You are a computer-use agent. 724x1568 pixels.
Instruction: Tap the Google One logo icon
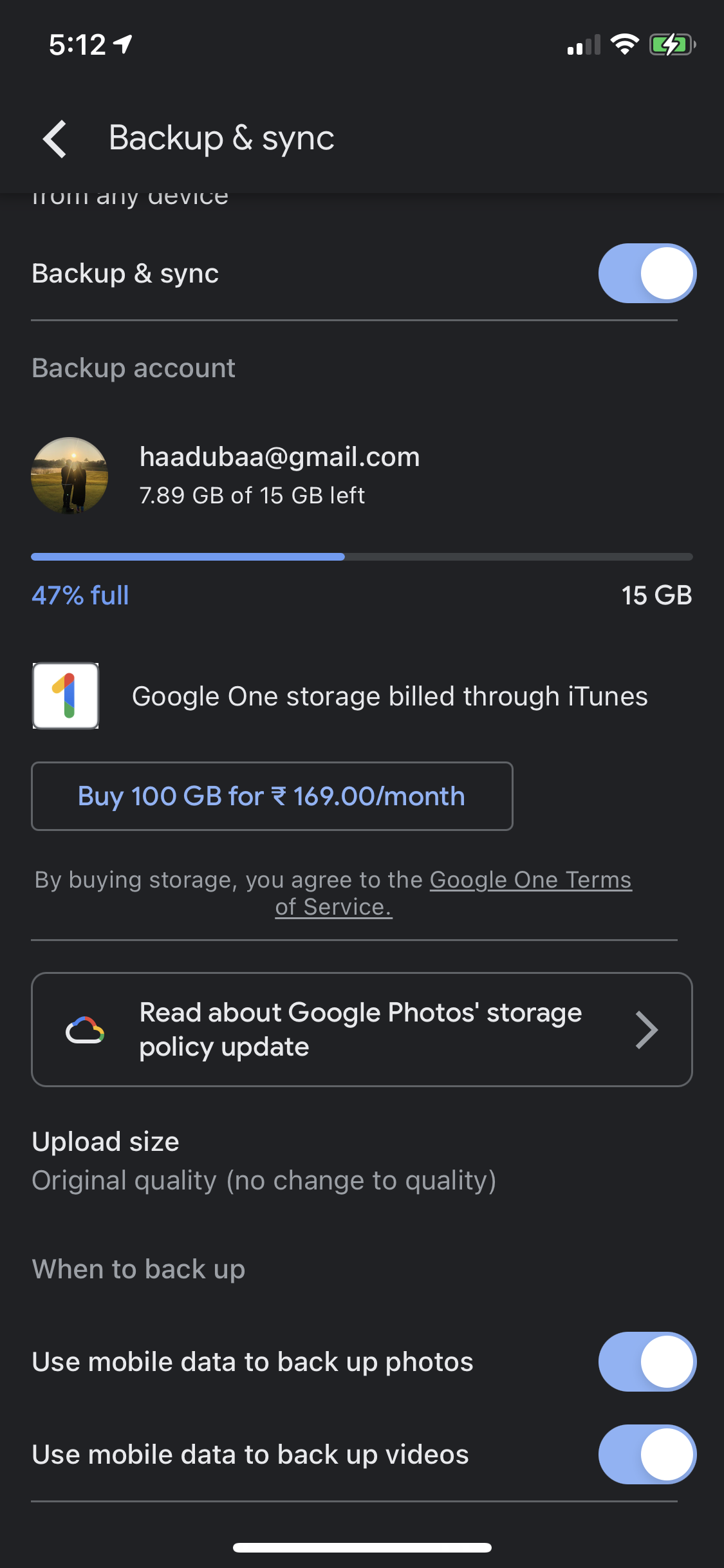click(66, 696)
